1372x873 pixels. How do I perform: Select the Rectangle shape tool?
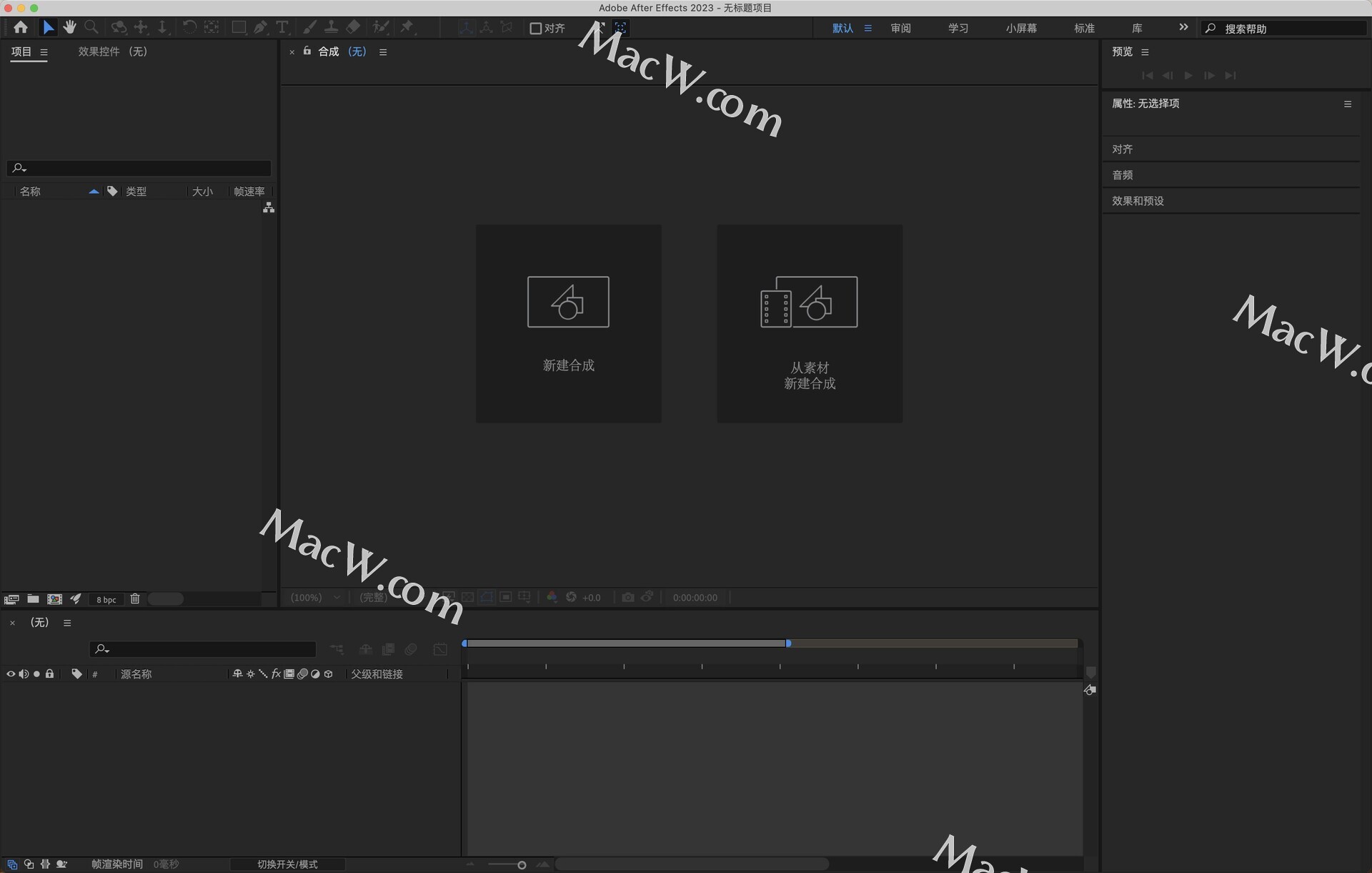click(239, 28)
